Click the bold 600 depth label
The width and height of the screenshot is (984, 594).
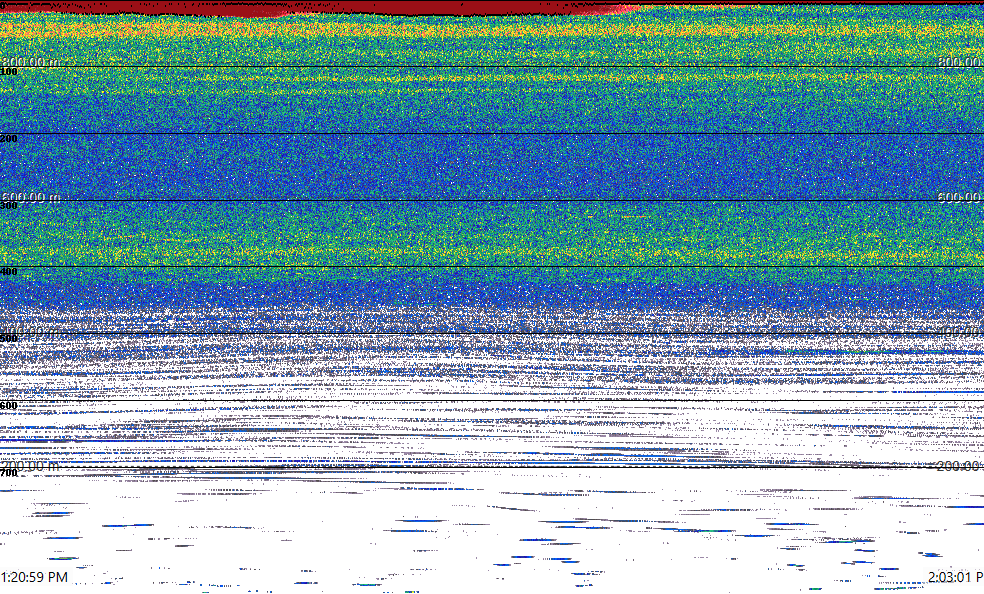click(9, 406)
